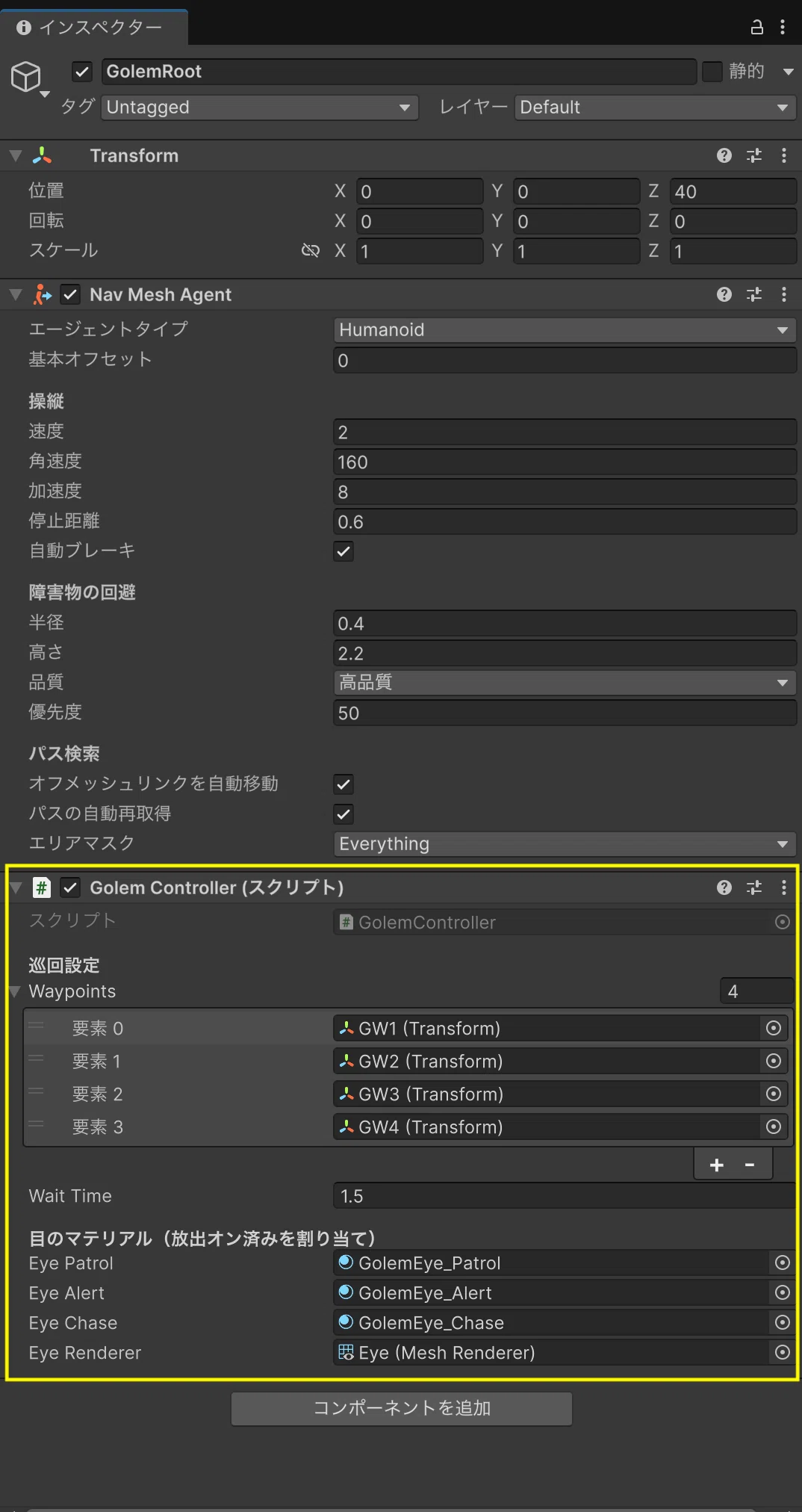Open Golem Controller presets selector
Image resolution: width=802 pixels, height=1512 pixels.
pos(754,887)
